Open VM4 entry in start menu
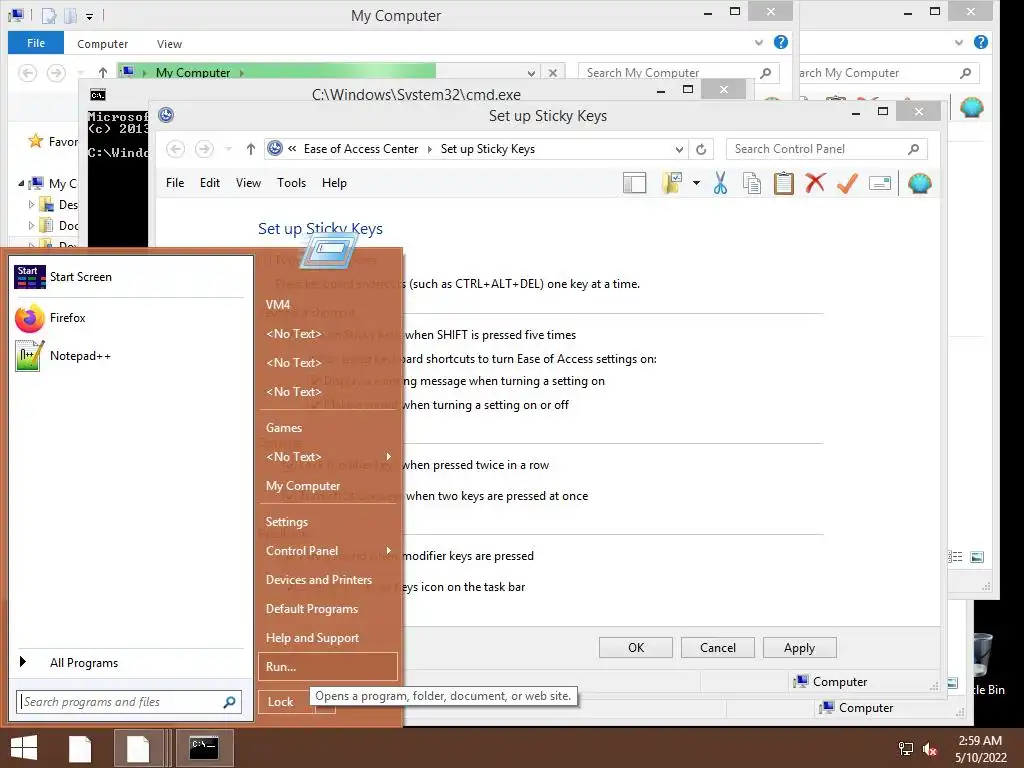The width and height of the screenshot is (1024, 768). coord(328,305)
